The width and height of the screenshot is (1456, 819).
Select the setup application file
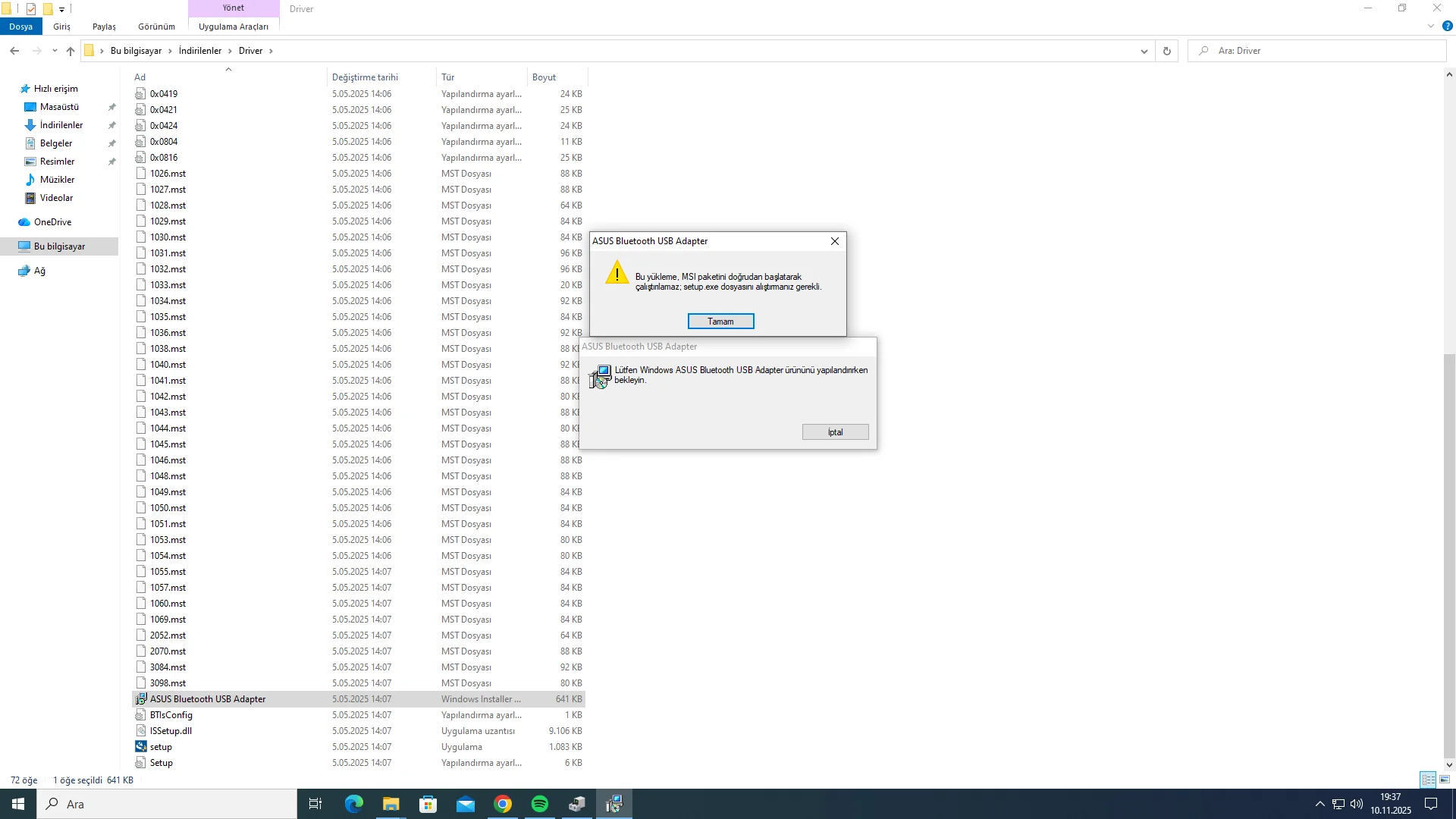[161, 747]
